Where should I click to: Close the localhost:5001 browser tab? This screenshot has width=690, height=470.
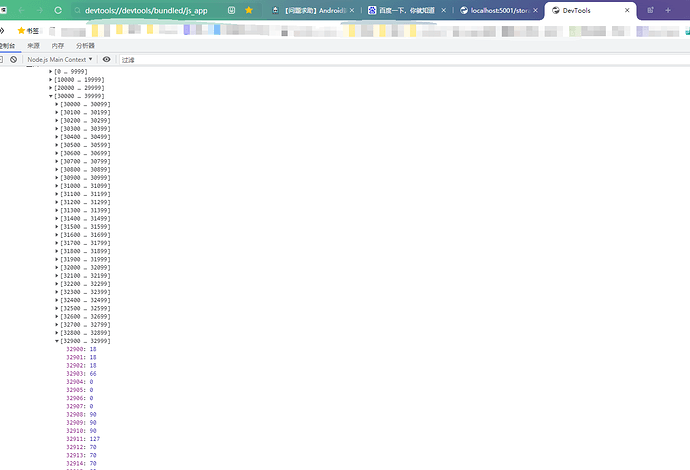536,10
